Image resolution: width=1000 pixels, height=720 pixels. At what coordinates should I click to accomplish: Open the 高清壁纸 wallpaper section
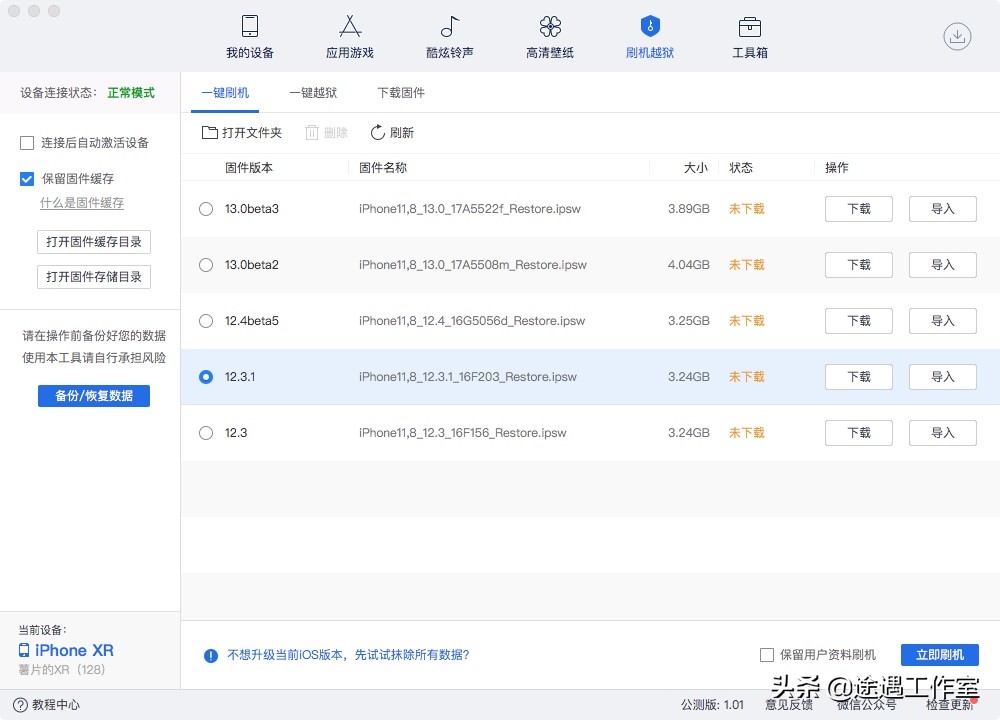pyautogui.click(x=549, y=36)
